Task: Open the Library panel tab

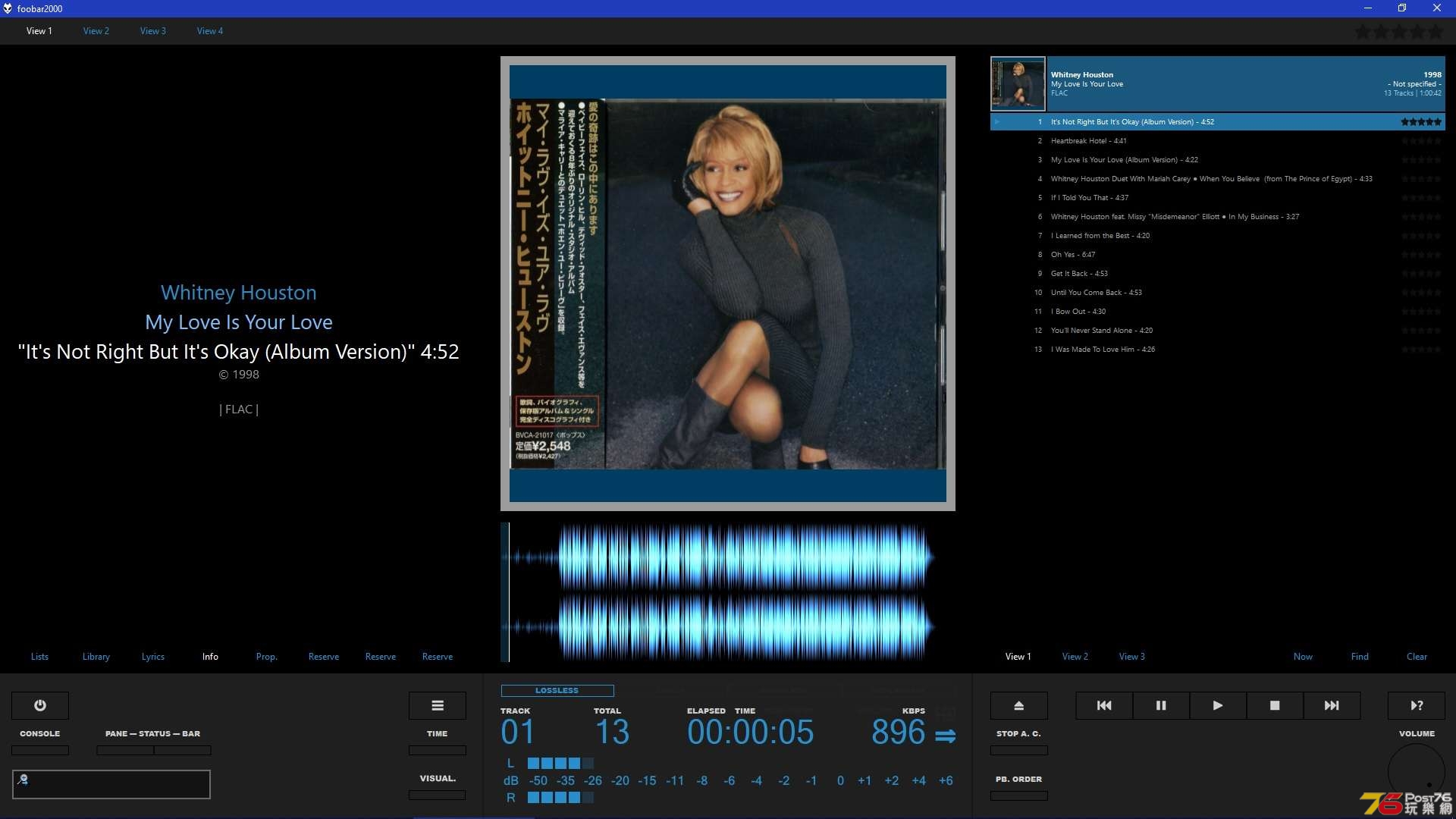Action: coord(96,657)
